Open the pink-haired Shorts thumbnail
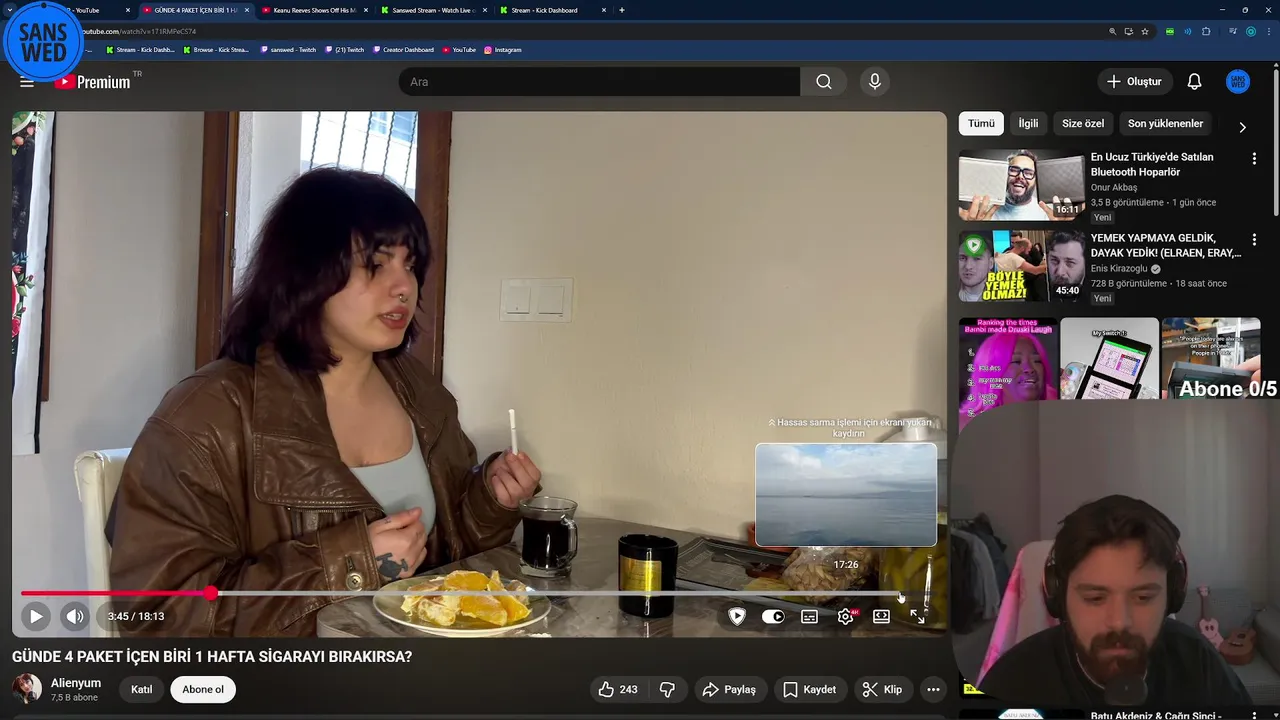 click(1007, 360)
